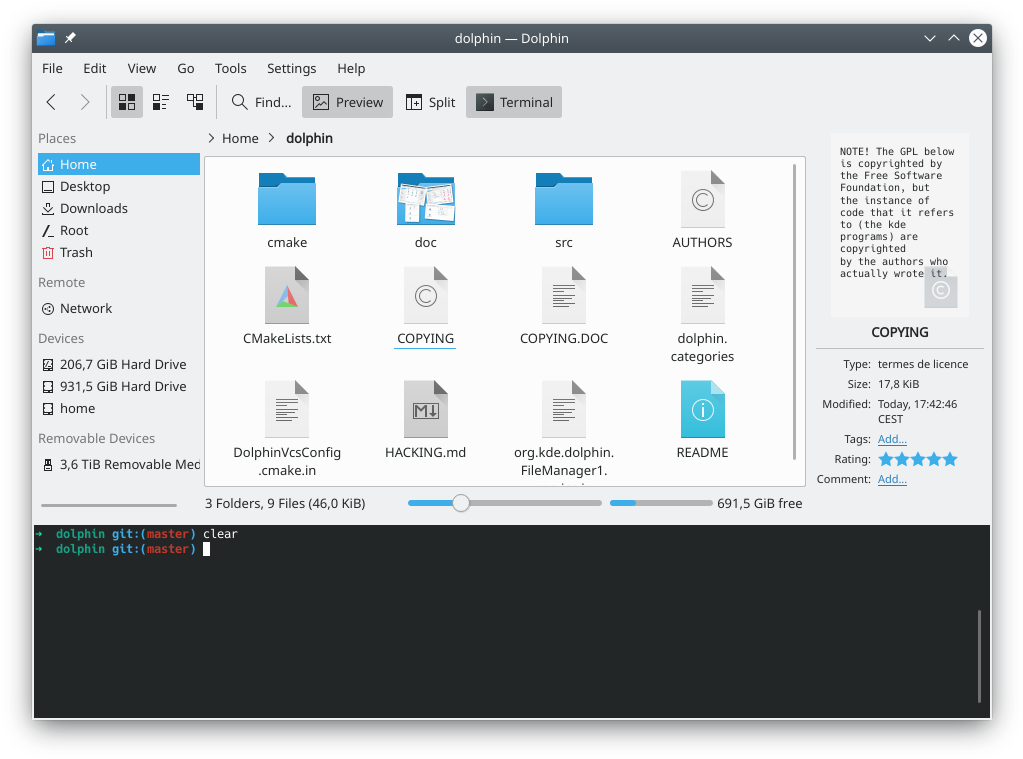The width and height of the screenshot is (1023, 759).
Task: Select the COPYING.DOC file icon
Action: click(564, 296)
